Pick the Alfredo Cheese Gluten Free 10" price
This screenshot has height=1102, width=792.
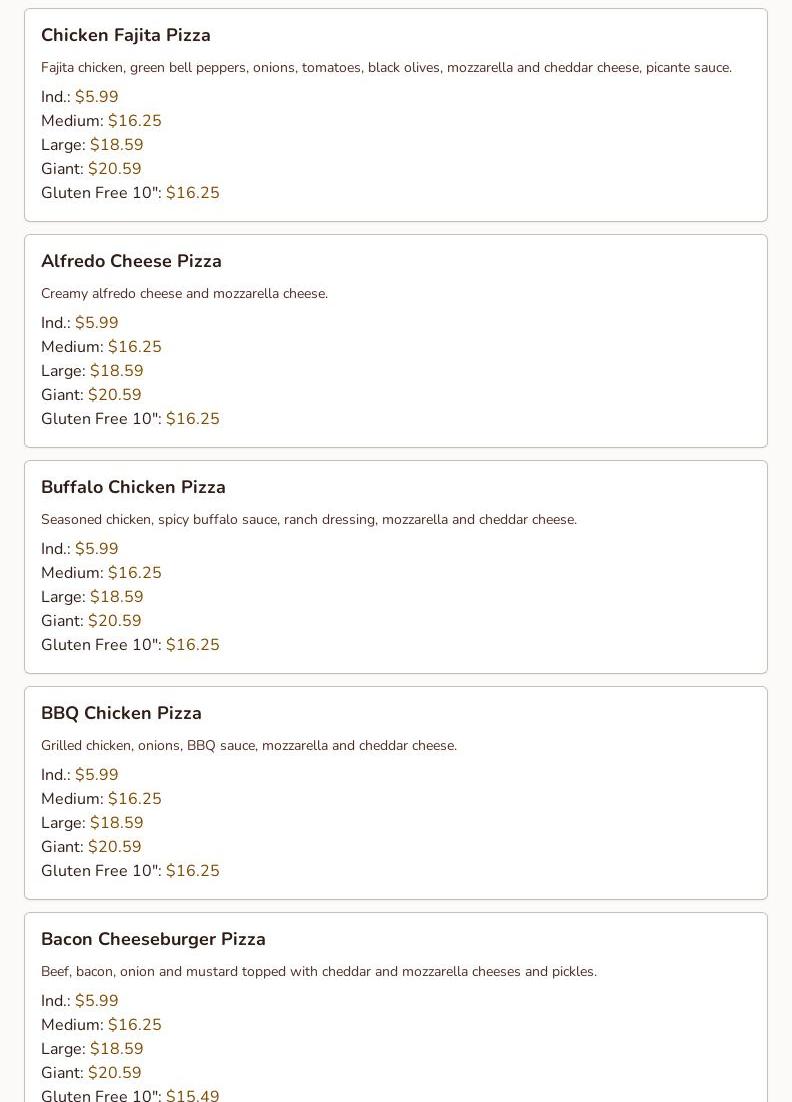click(193, 419)
